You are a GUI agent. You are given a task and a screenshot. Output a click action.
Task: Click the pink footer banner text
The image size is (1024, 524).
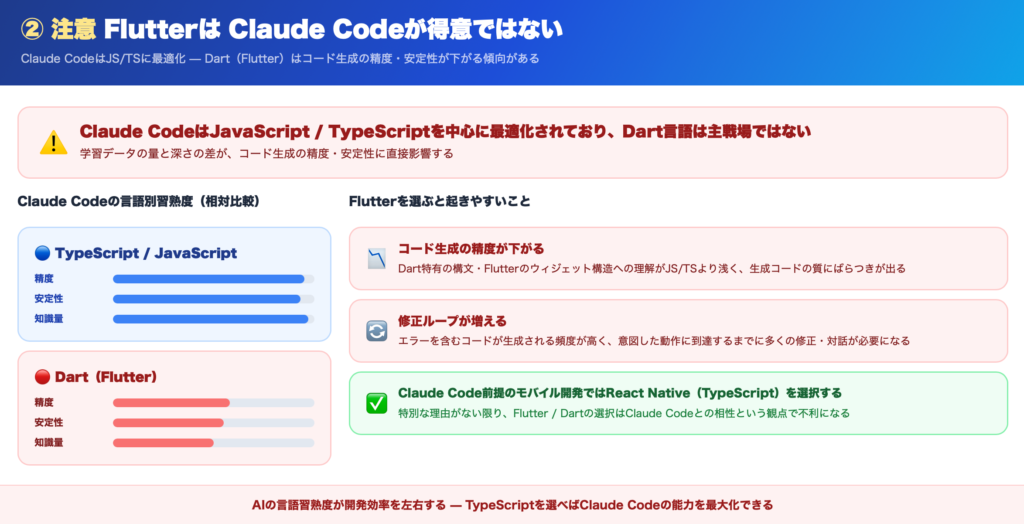coord(512,505)
